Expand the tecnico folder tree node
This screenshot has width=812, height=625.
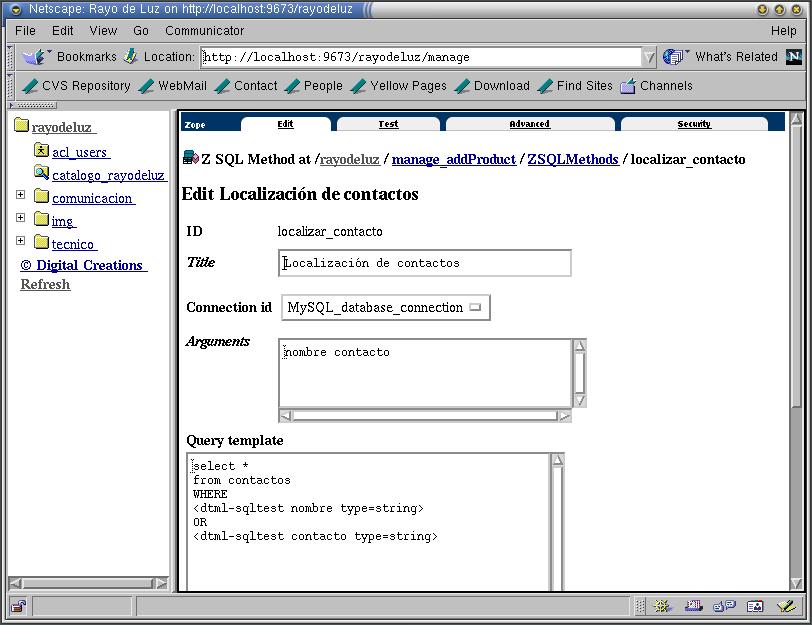pyautogui.click(x=20, y=240)
